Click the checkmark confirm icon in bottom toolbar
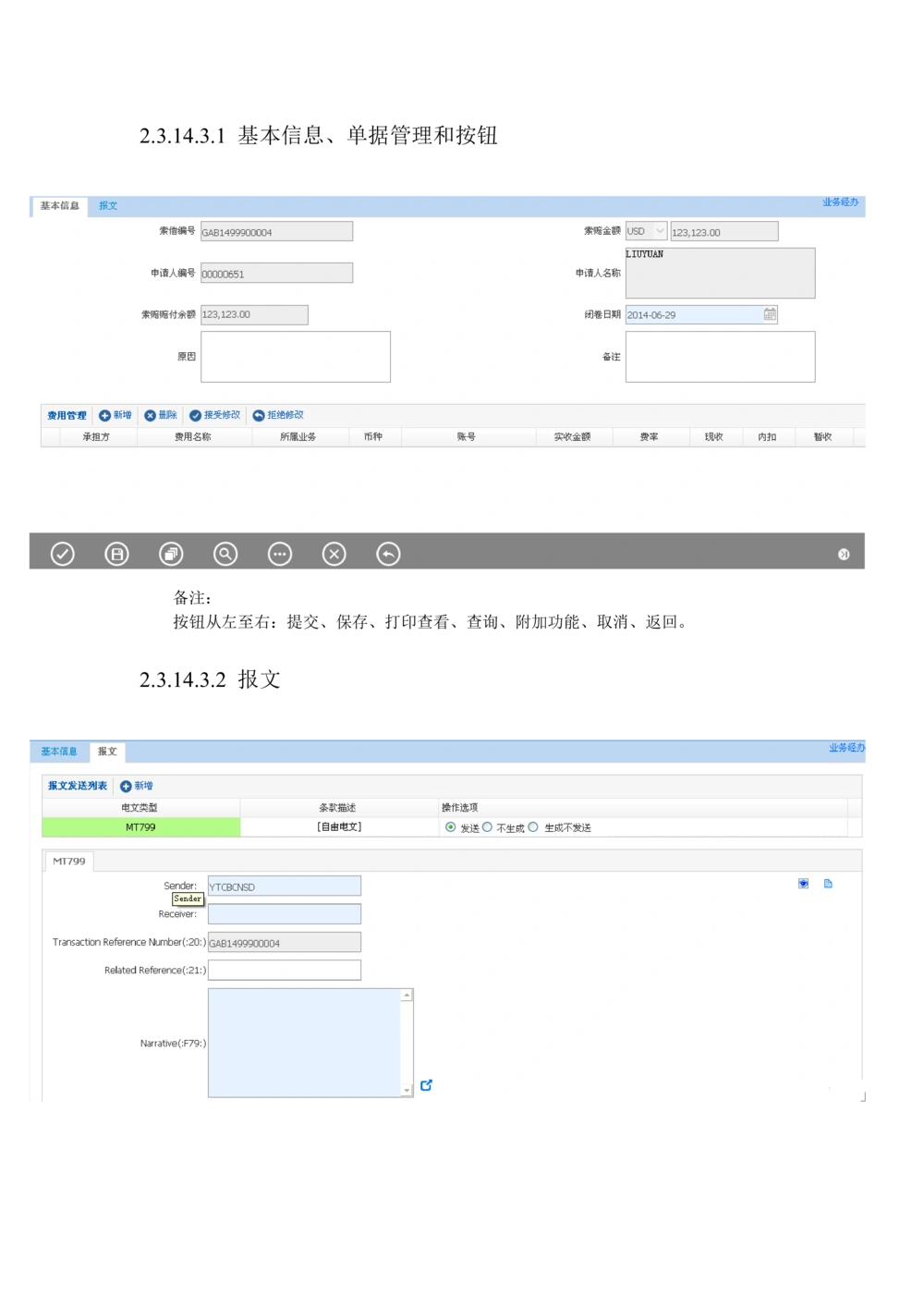The width and height of the screenshot is (924, 1308). click(62, 554)
